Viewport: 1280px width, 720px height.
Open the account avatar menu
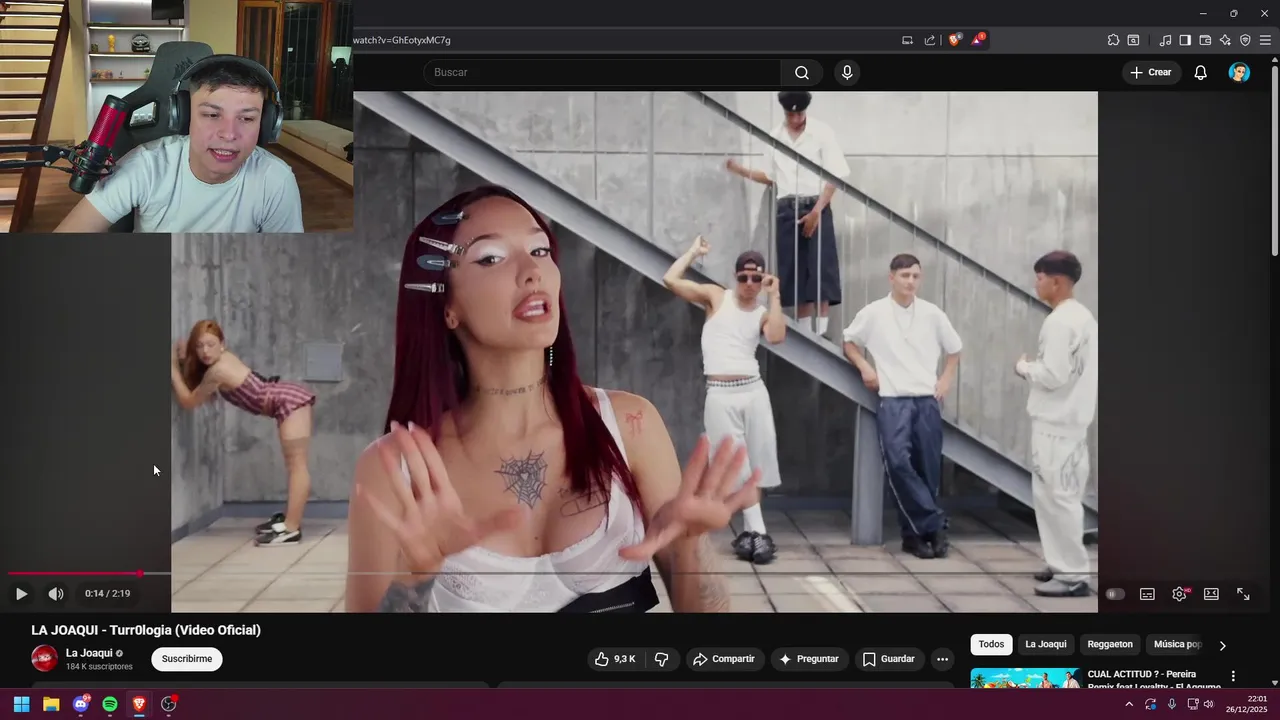click(x=1239, y=72)
